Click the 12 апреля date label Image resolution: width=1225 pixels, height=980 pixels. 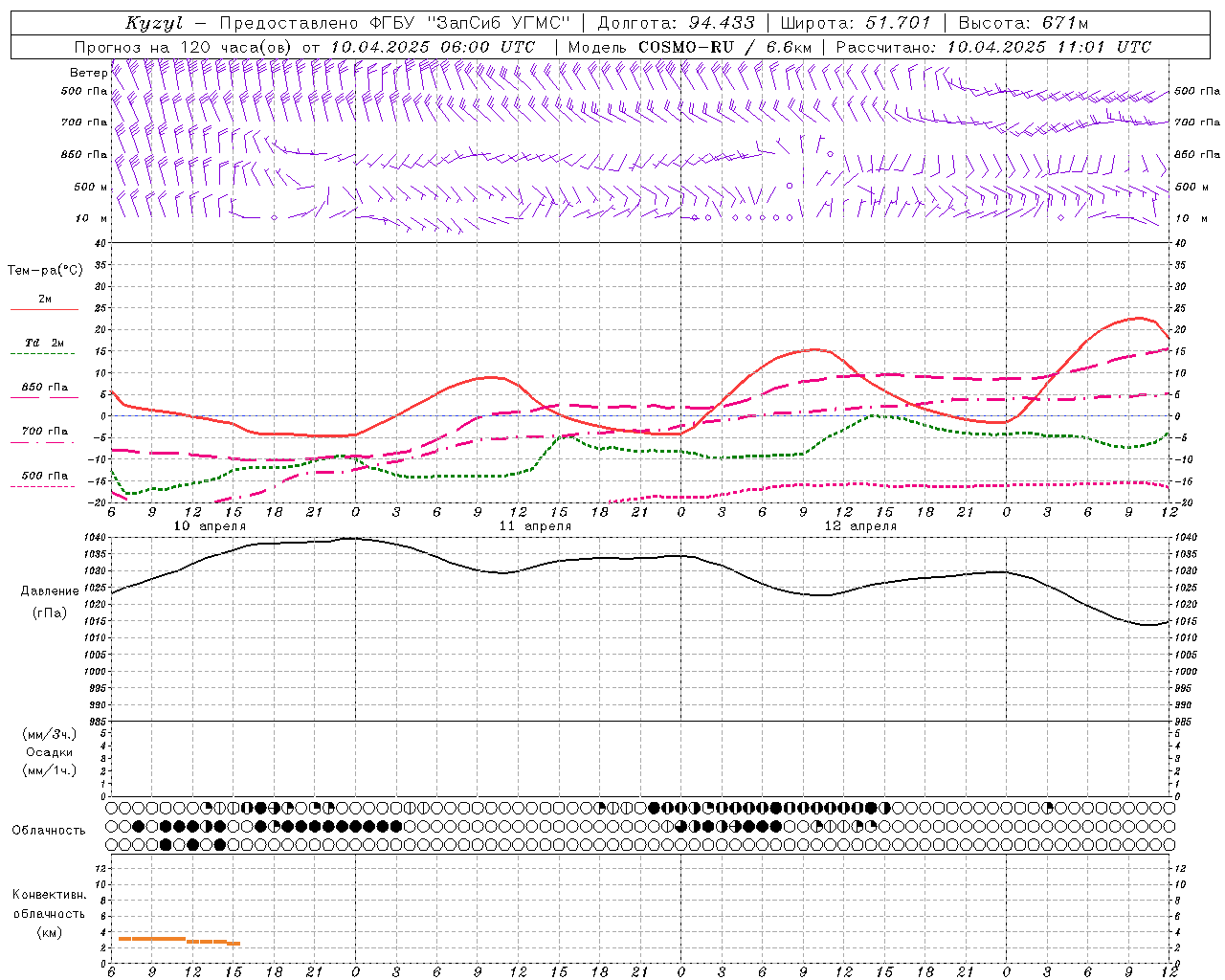pos(860,526)
